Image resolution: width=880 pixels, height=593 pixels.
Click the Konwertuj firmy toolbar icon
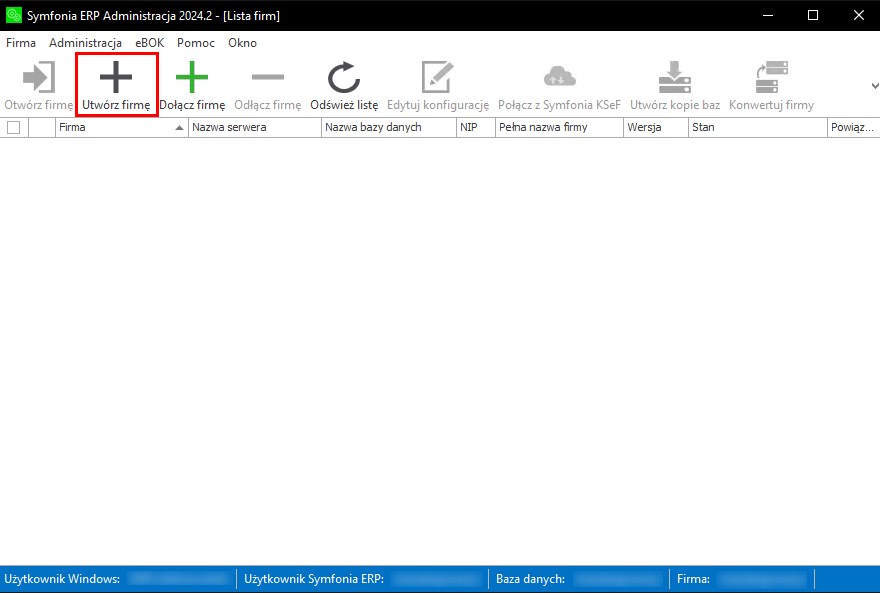[772, 77]
